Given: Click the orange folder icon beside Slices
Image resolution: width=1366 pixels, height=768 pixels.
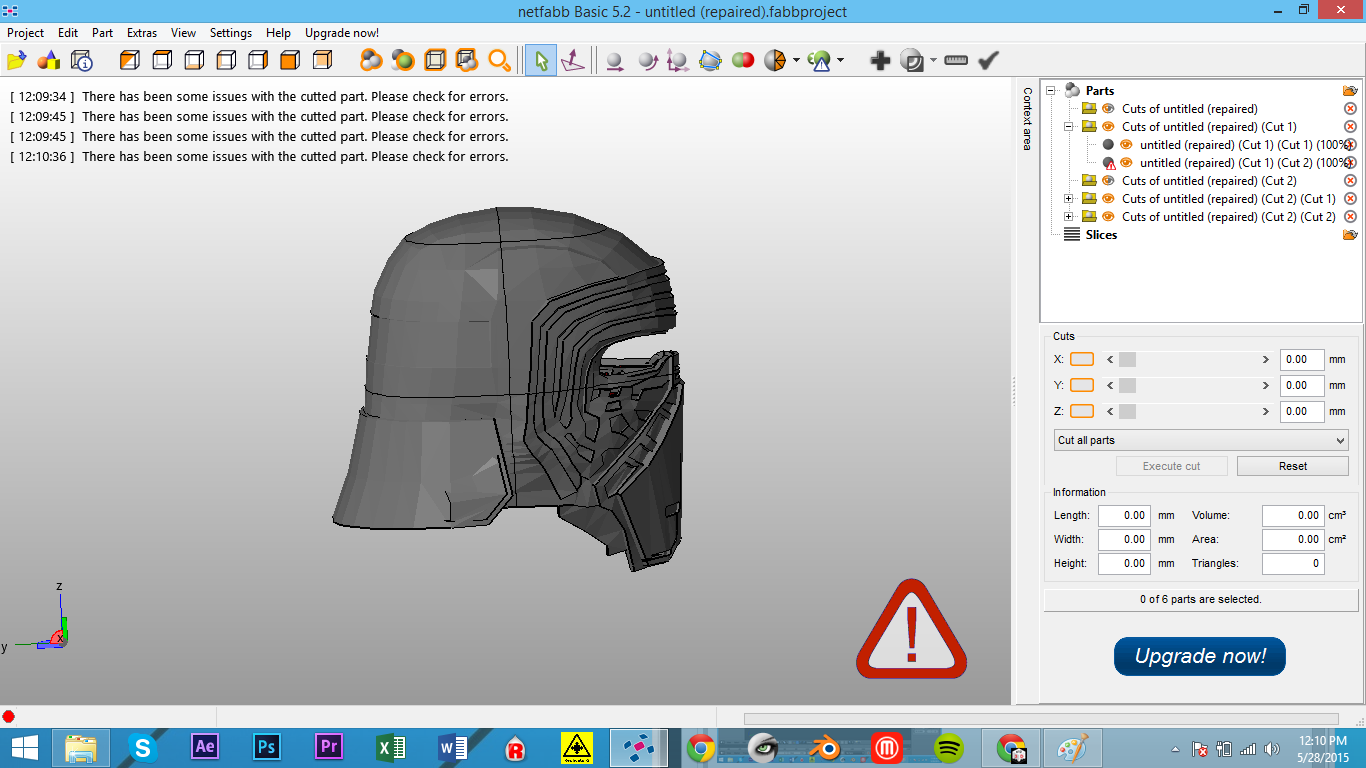Looking at the screenshot, I should 1350,235.
